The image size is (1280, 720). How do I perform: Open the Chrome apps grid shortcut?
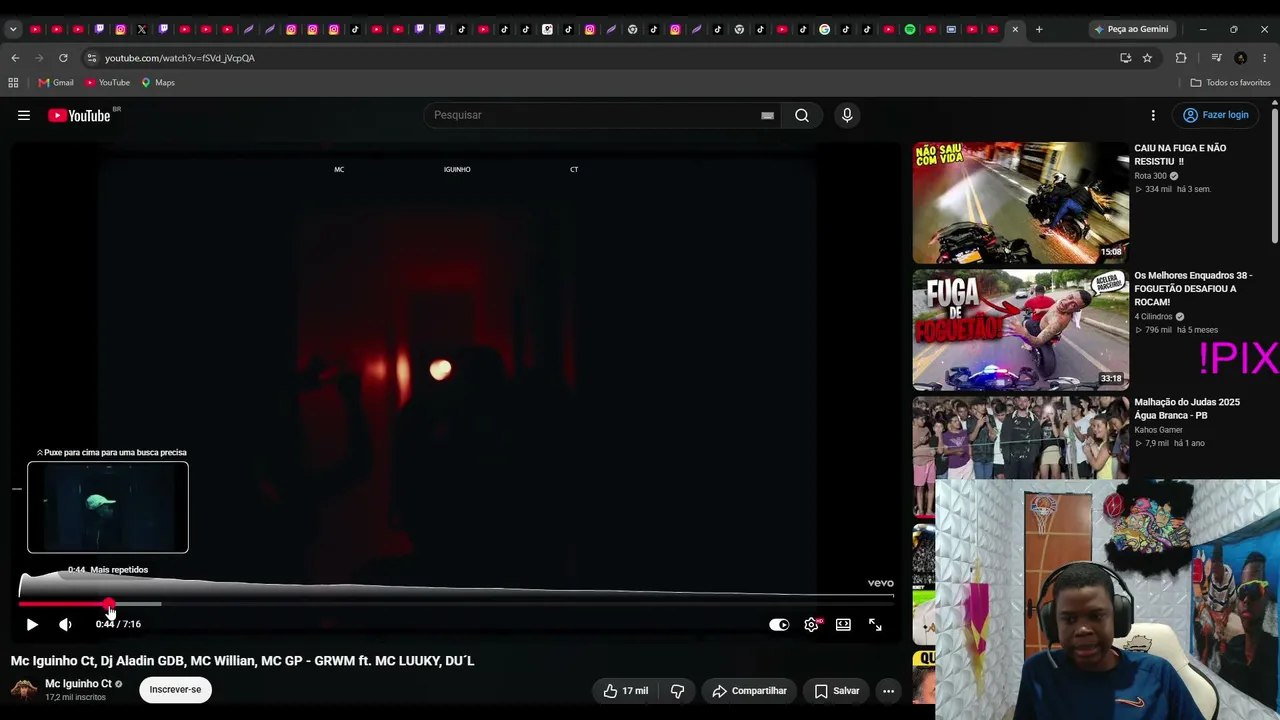click(13, 83)
